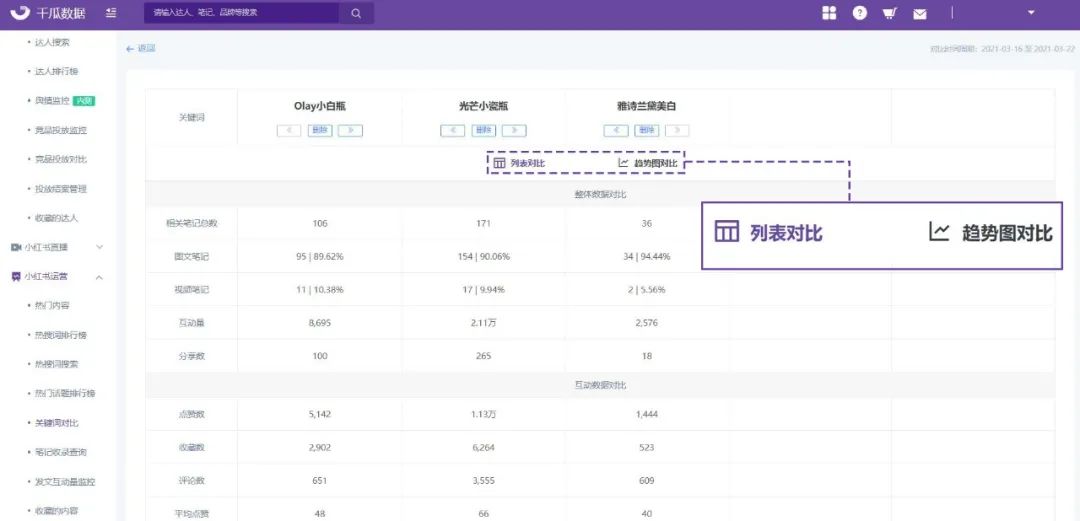Click the cell 154 | 90.06%
1080x521 pixels.
483,256
